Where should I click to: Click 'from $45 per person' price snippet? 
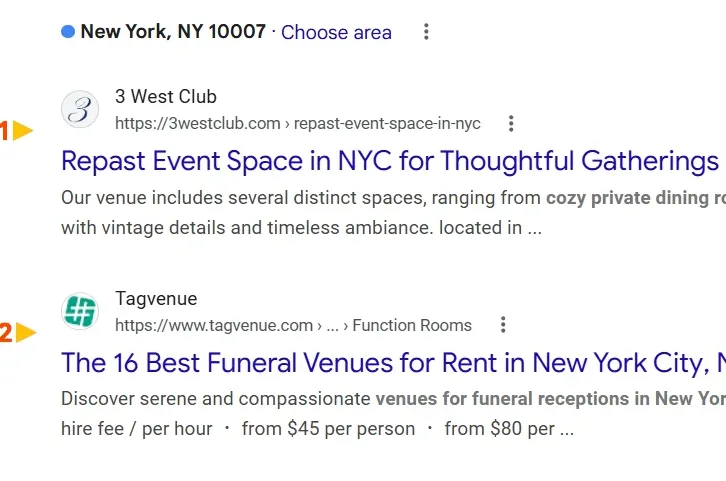click(328, 429)
